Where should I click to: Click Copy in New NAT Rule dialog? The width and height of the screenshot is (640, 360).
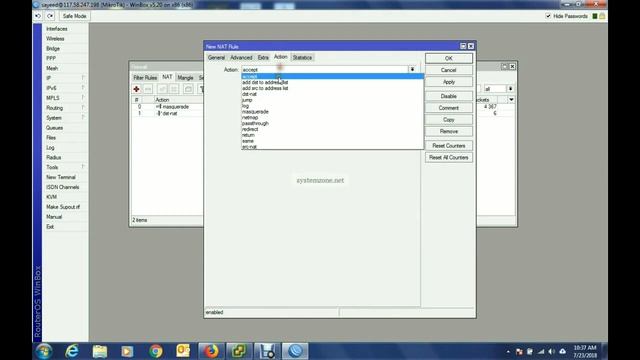tap(449, 120)
